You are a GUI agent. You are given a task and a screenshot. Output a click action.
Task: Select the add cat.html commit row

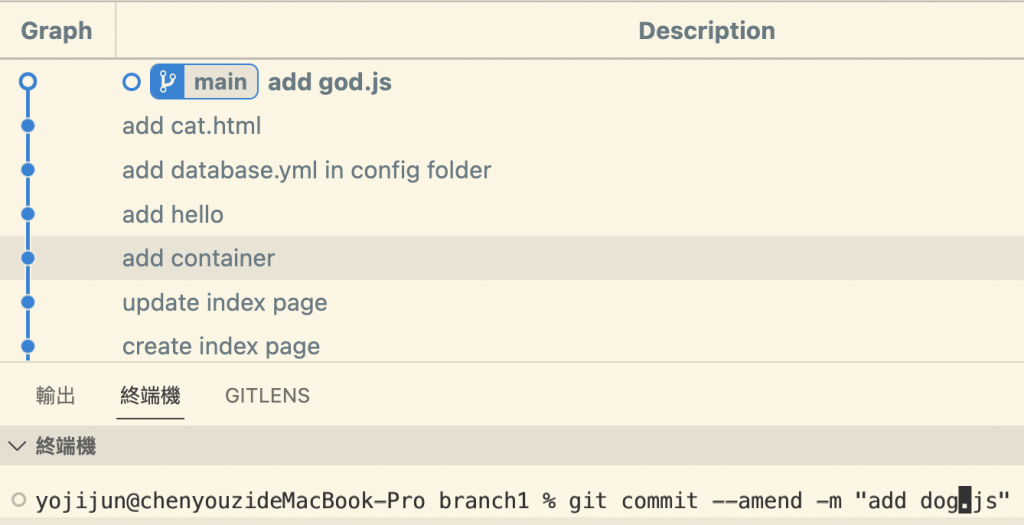[x=191, y=126]
